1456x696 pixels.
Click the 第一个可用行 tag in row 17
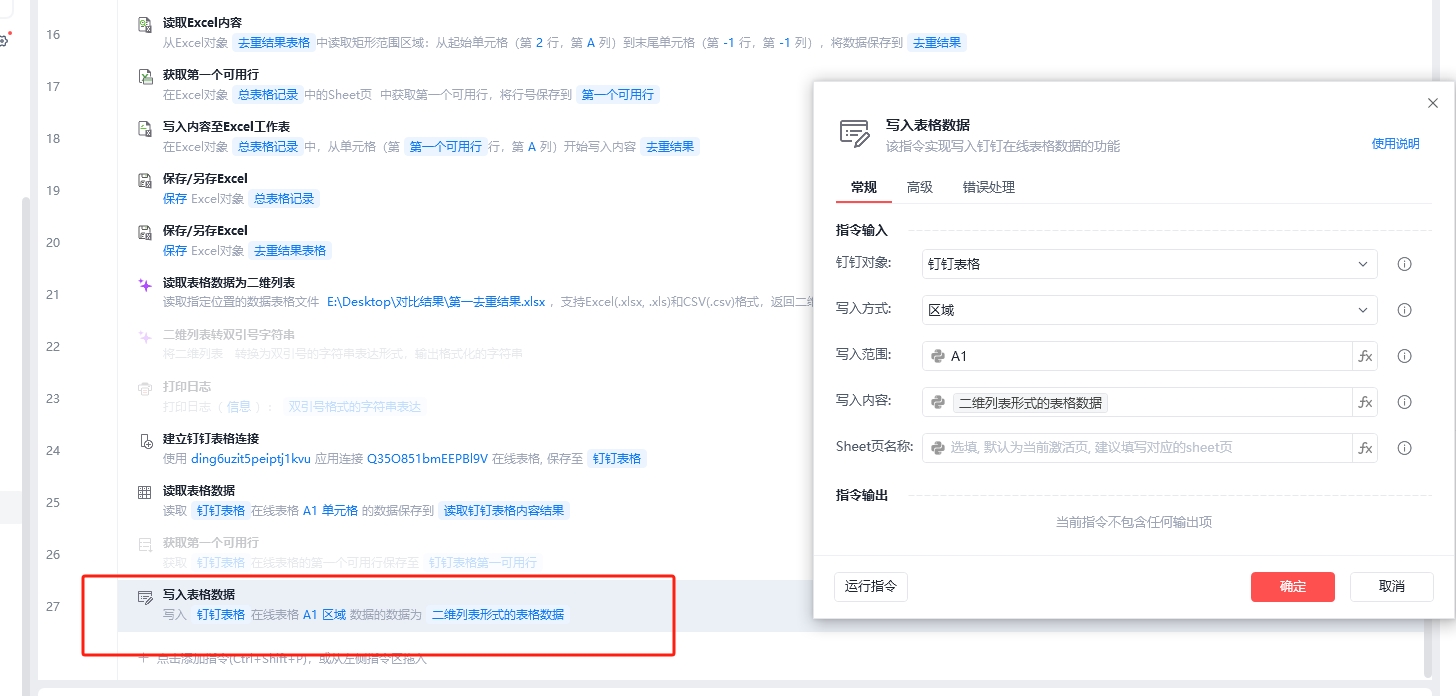[x=618, y=94]
